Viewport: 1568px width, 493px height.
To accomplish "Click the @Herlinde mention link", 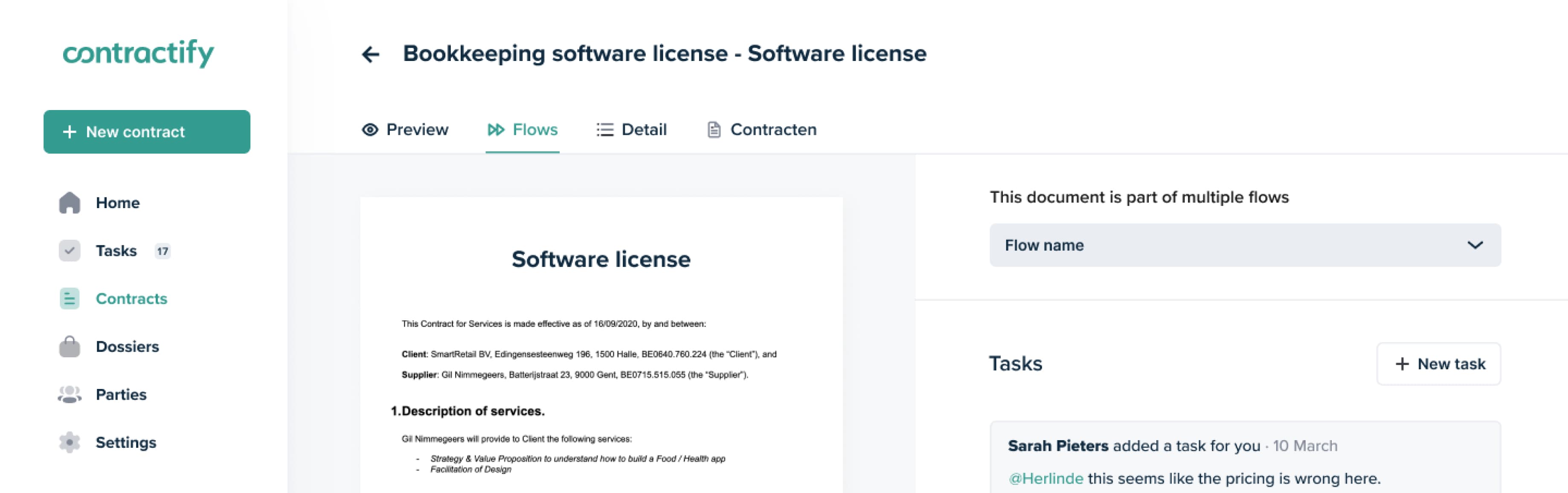I will (1046, 478).
